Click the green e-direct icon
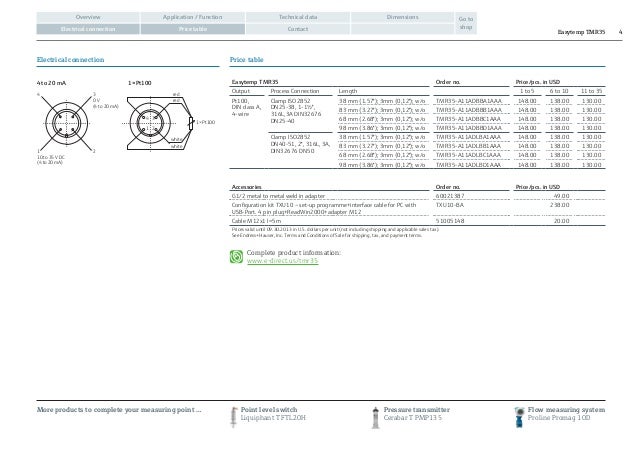 coord(236,257)
